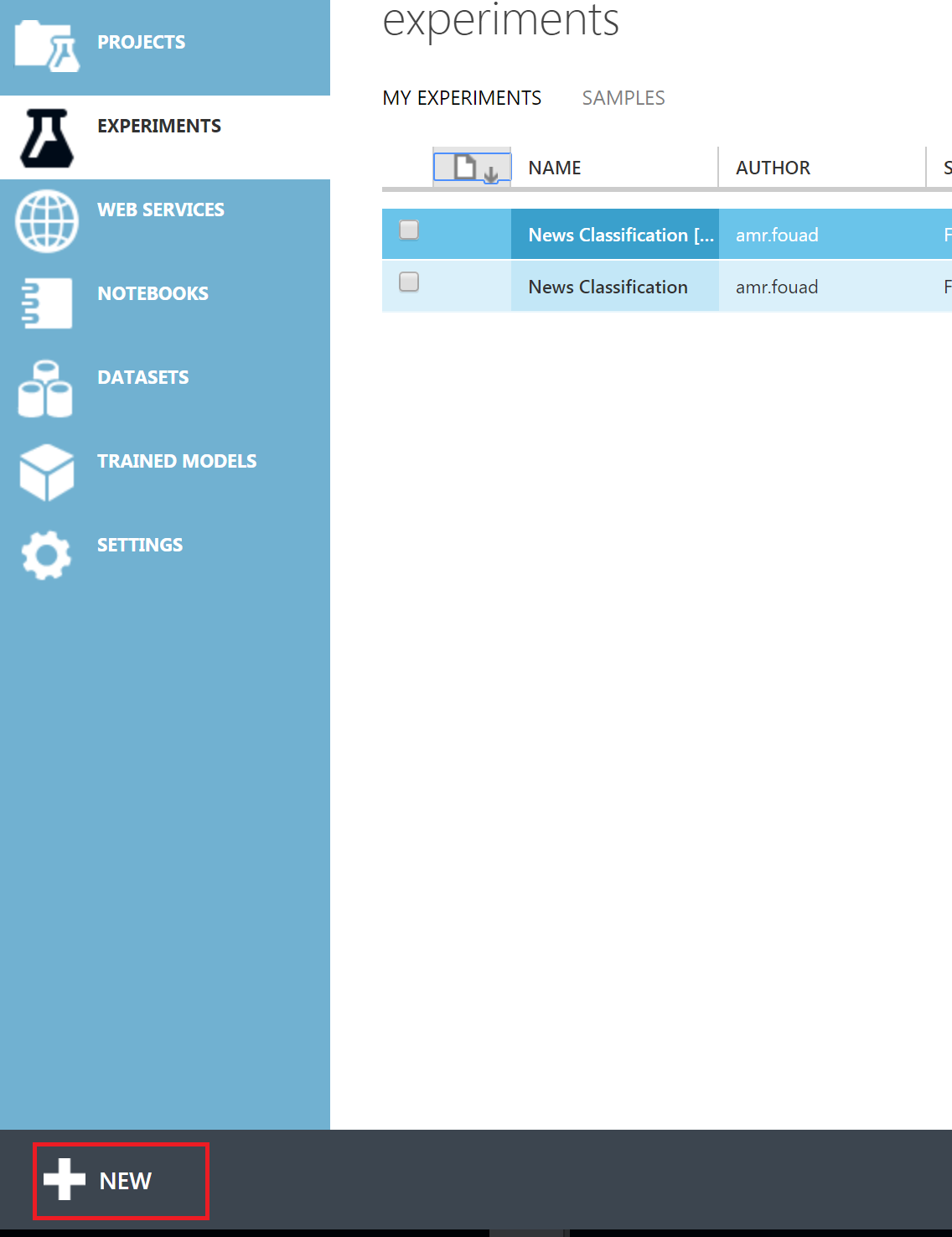
Task: Click the experiments page heading
Action: pos(500,21)
